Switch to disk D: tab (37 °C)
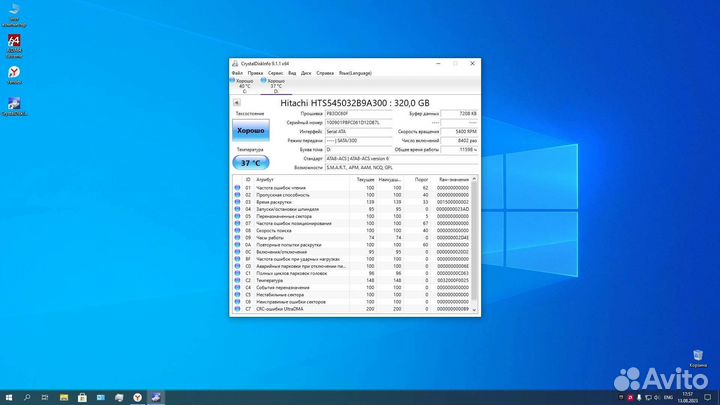The width and height of the screenshot is (720, 405). click(274, 86)
